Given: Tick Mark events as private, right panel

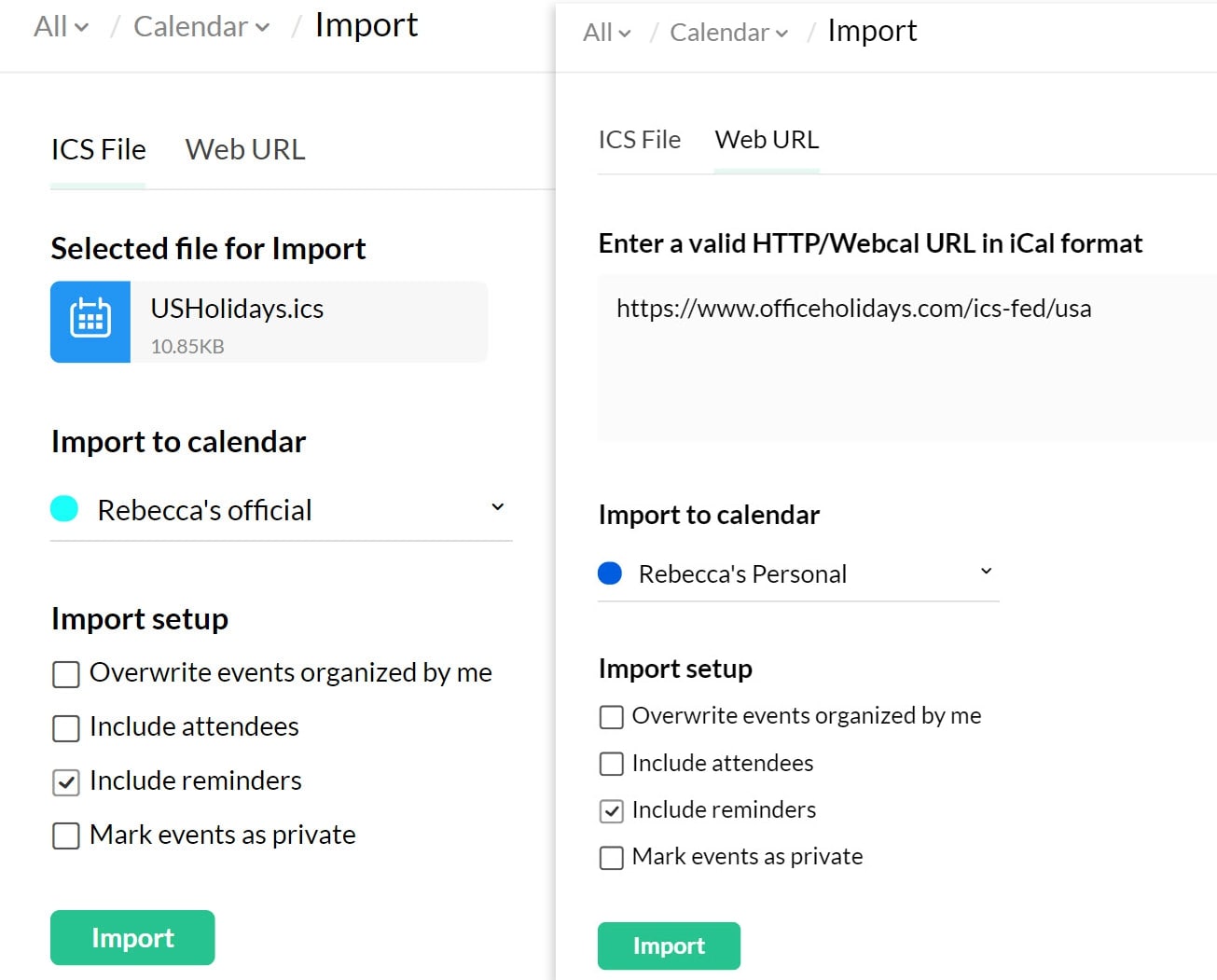Looking at the screenshot, I should click(612, 858).
